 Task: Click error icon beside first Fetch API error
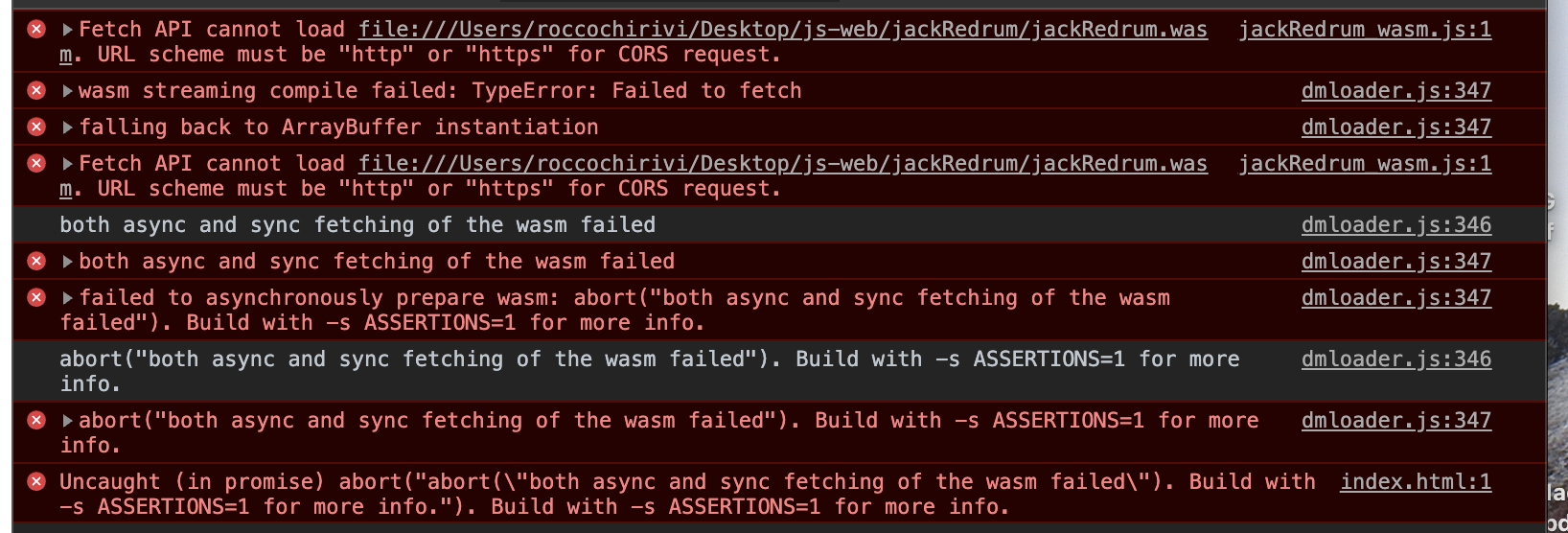tap(36, 30)
